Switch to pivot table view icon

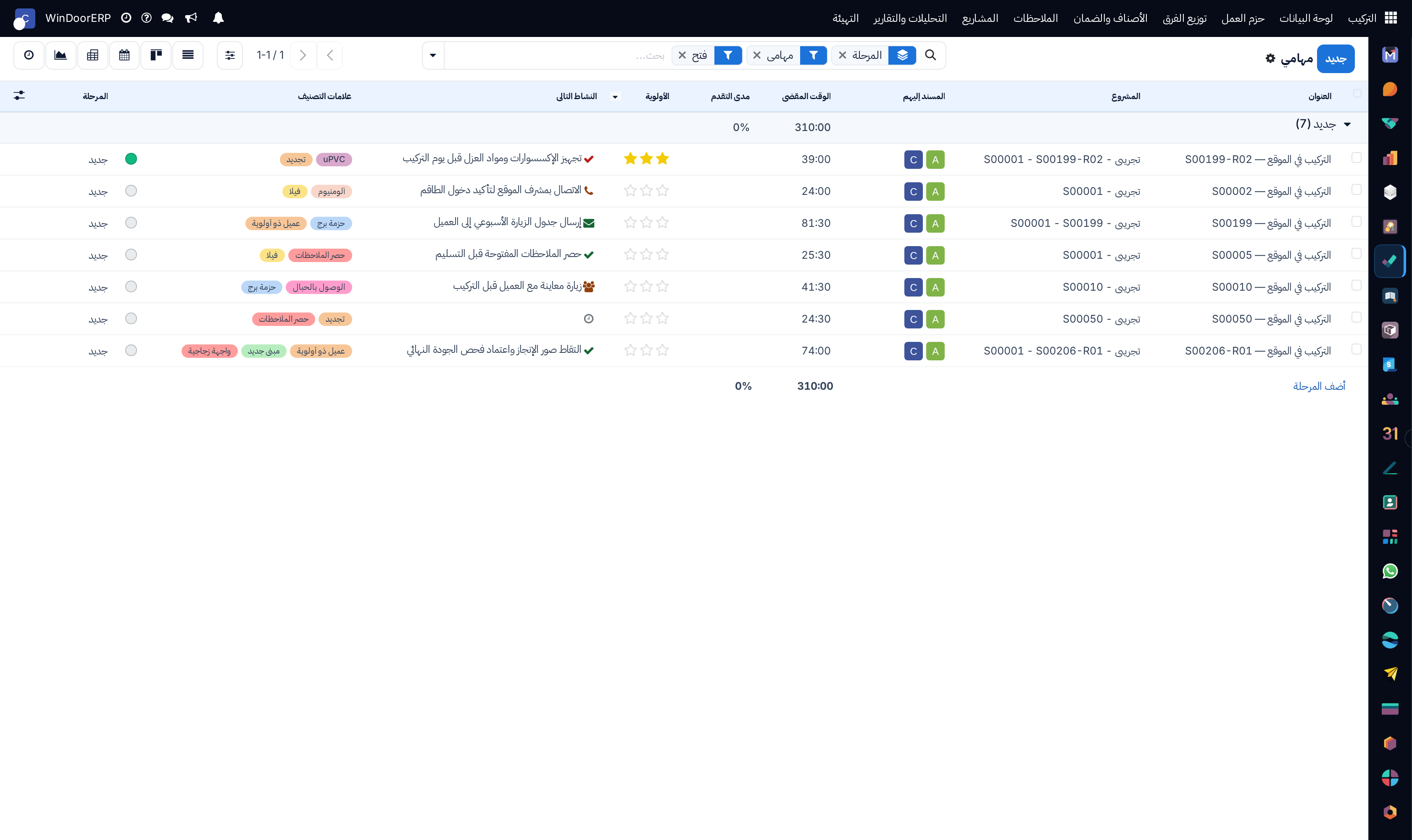[x=92, y=55]
